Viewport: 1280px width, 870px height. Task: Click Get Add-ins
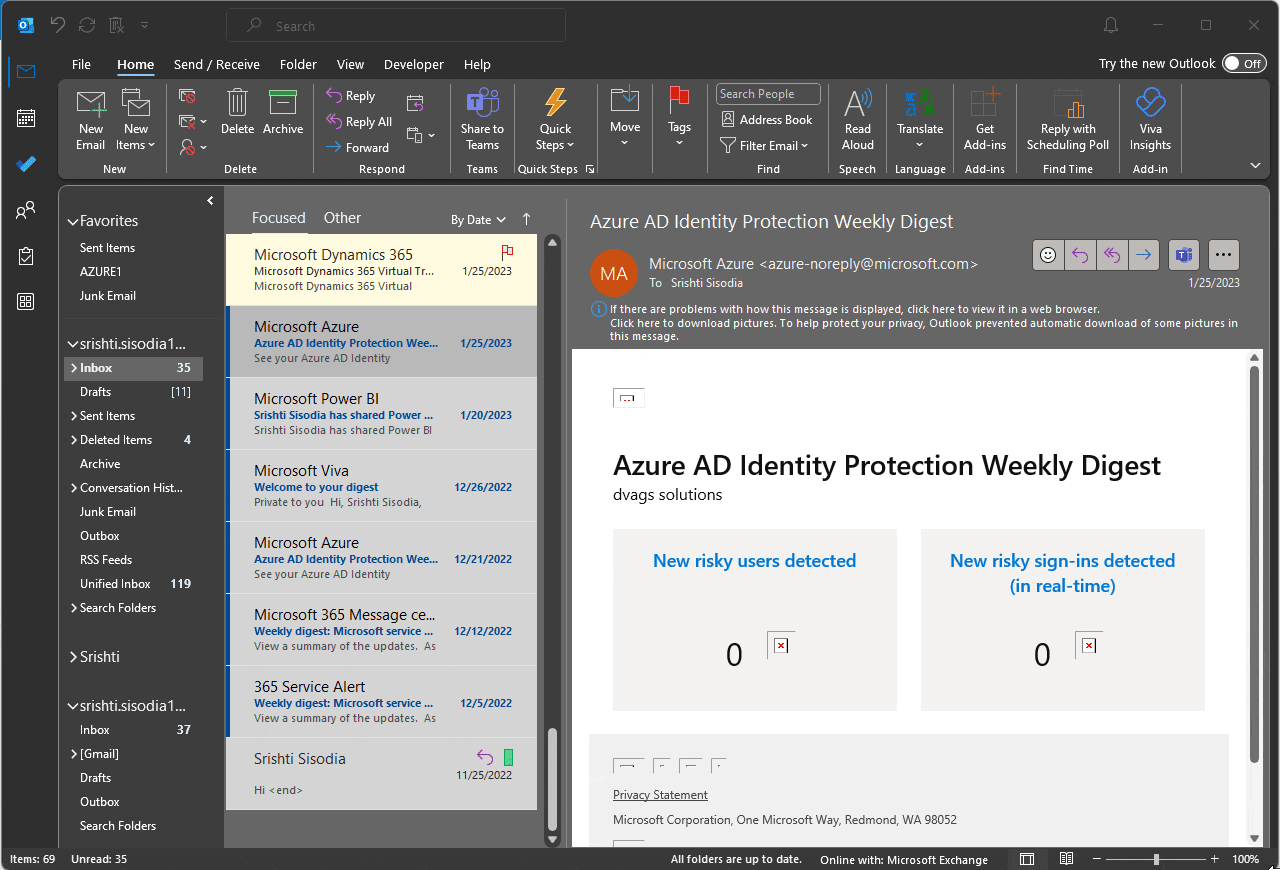click(x=985, y=119)
